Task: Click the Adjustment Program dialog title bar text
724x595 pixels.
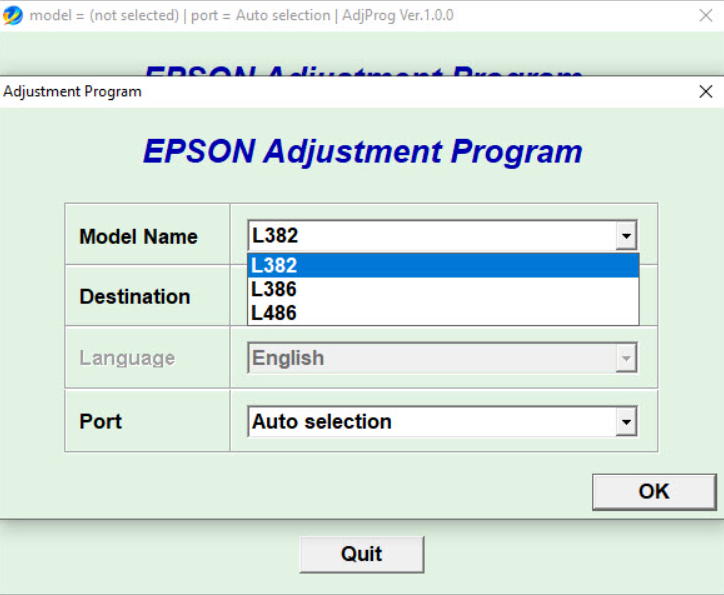Action: point(73,92)
